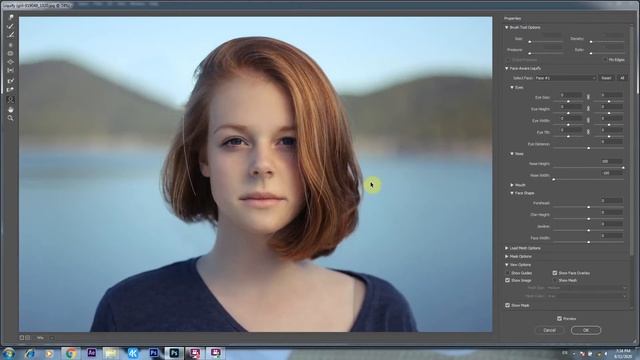
Task: Open Google Chrome from the taskbar
Action: [71, 353]
